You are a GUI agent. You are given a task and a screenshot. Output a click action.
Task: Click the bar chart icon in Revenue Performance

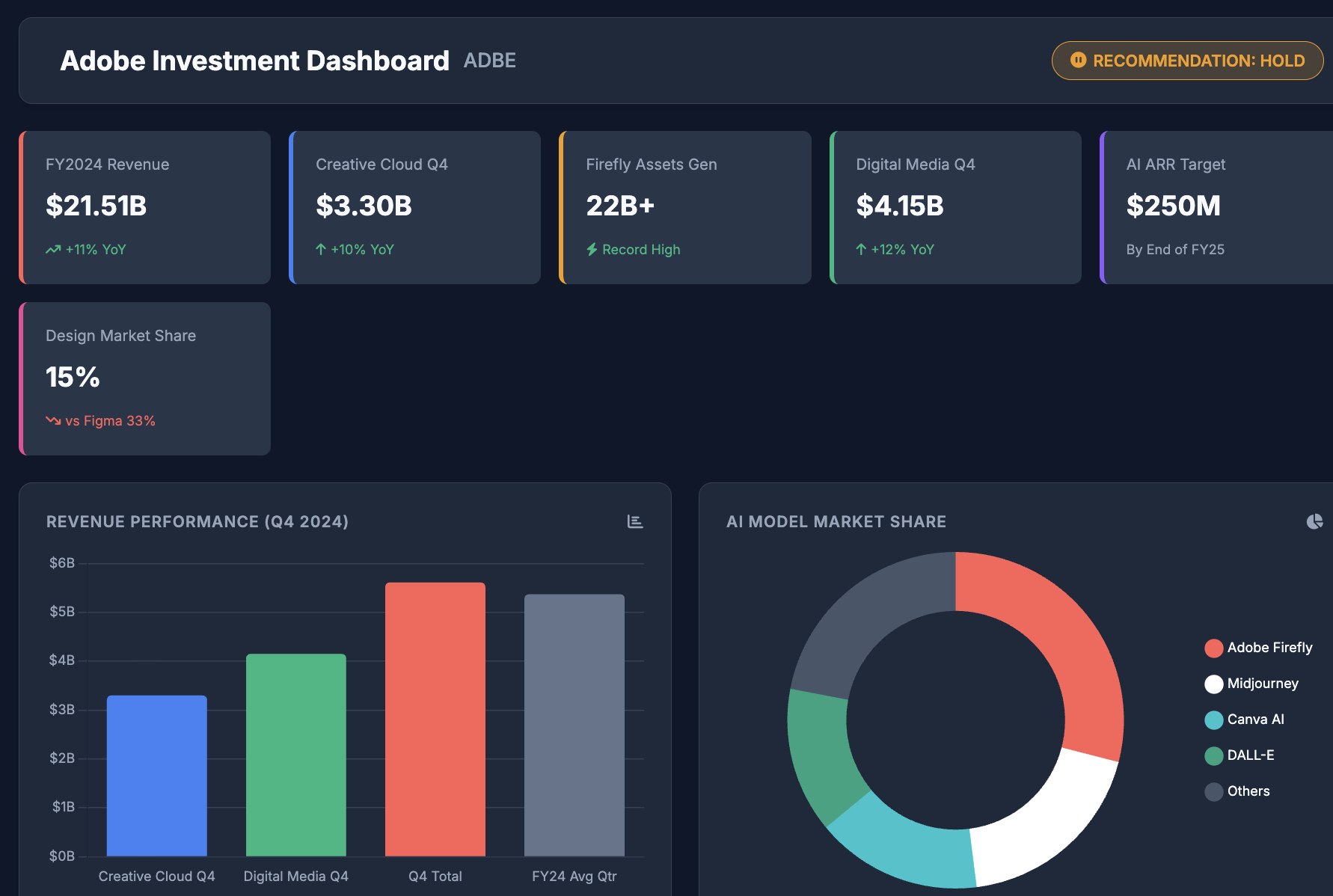(634, 521)
